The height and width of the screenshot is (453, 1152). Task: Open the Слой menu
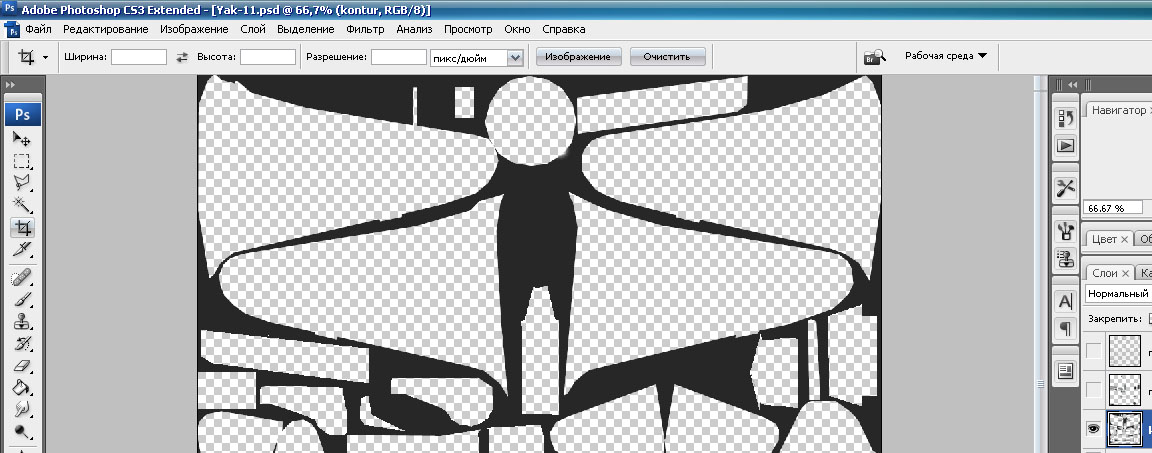[253, 29]
